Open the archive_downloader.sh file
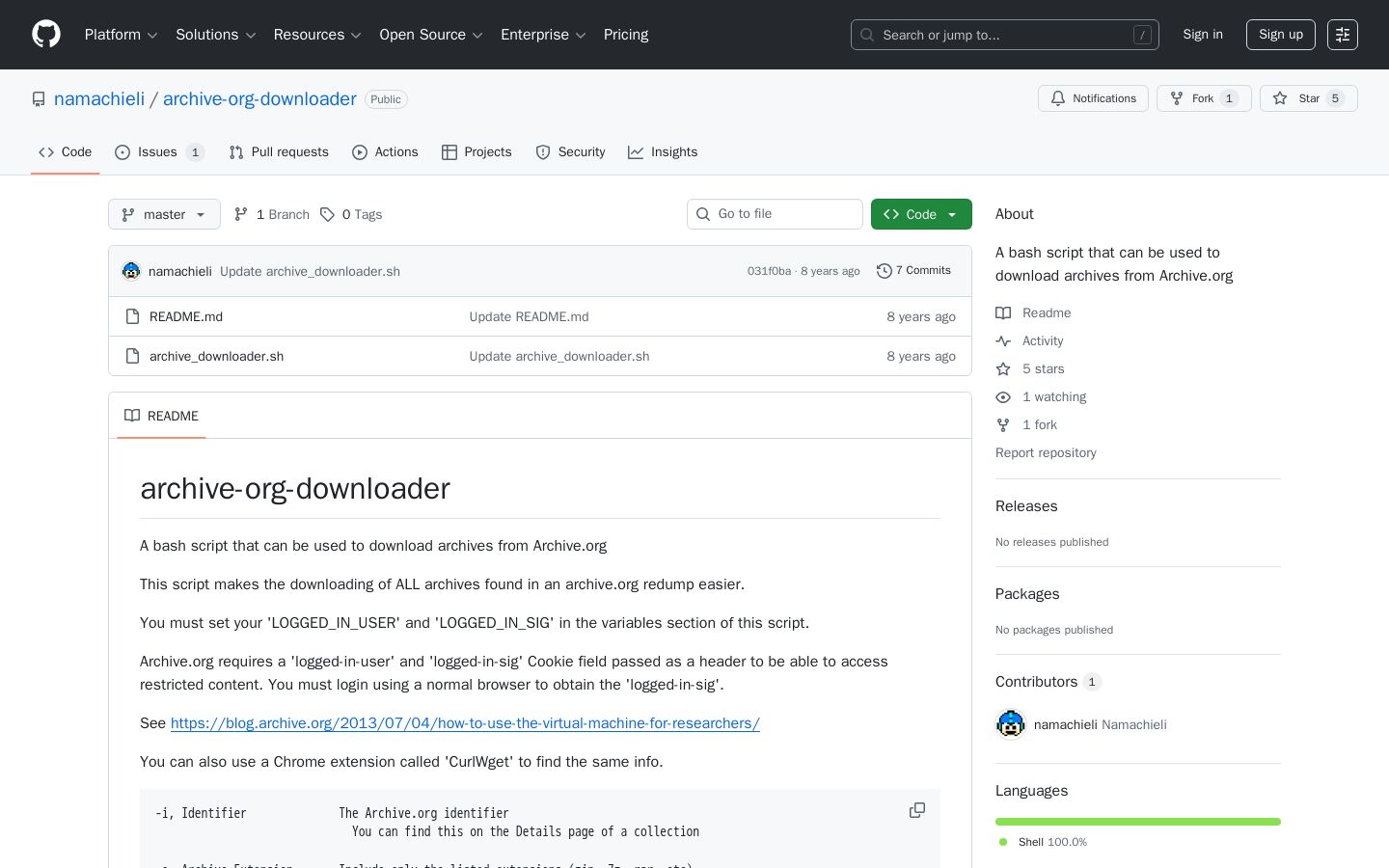The image size is (1389, 868). tap(216, 356)
